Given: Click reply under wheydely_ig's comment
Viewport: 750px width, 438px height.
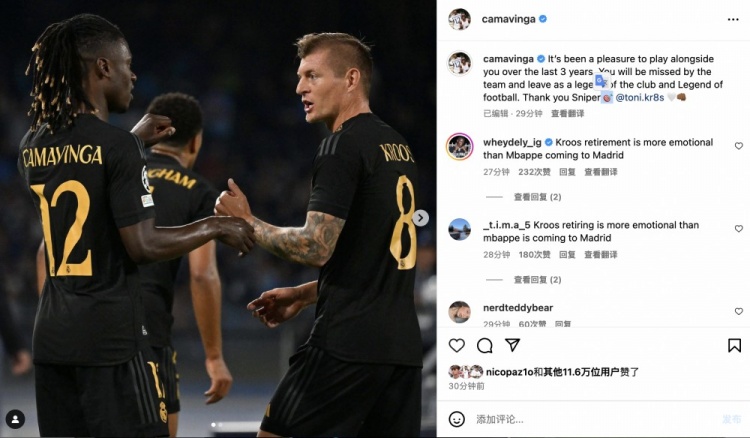Looking at the screenshot, I should tap(567, 172).
